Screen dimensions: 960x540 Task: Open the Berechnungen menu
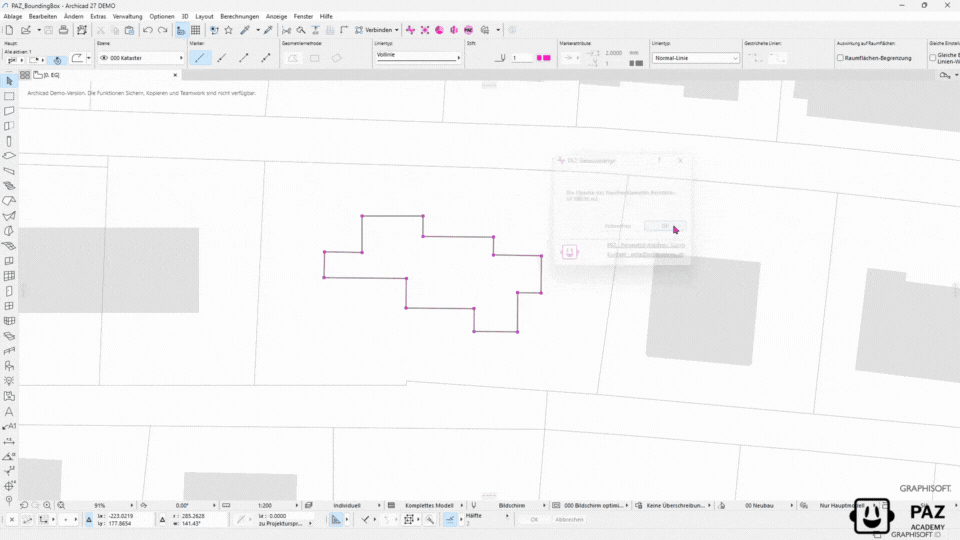tap(239, 17)
